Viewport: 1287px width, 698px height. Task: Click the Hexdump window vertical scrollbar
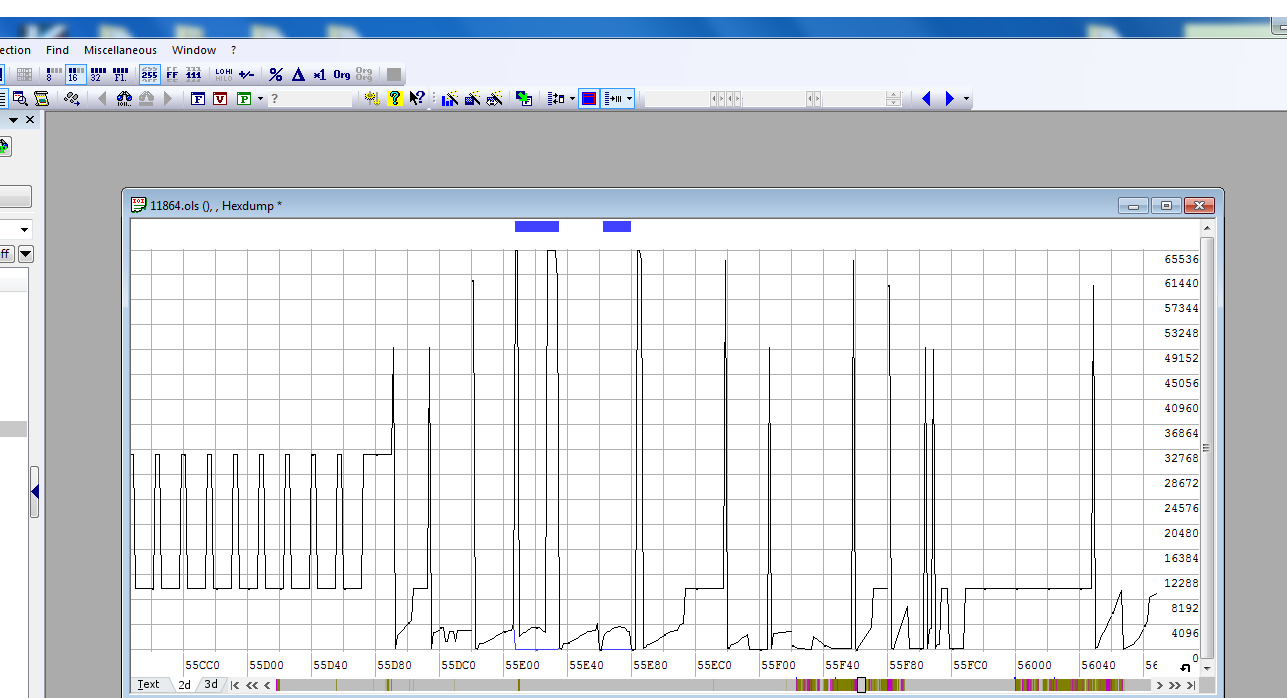pos(1207,448)
